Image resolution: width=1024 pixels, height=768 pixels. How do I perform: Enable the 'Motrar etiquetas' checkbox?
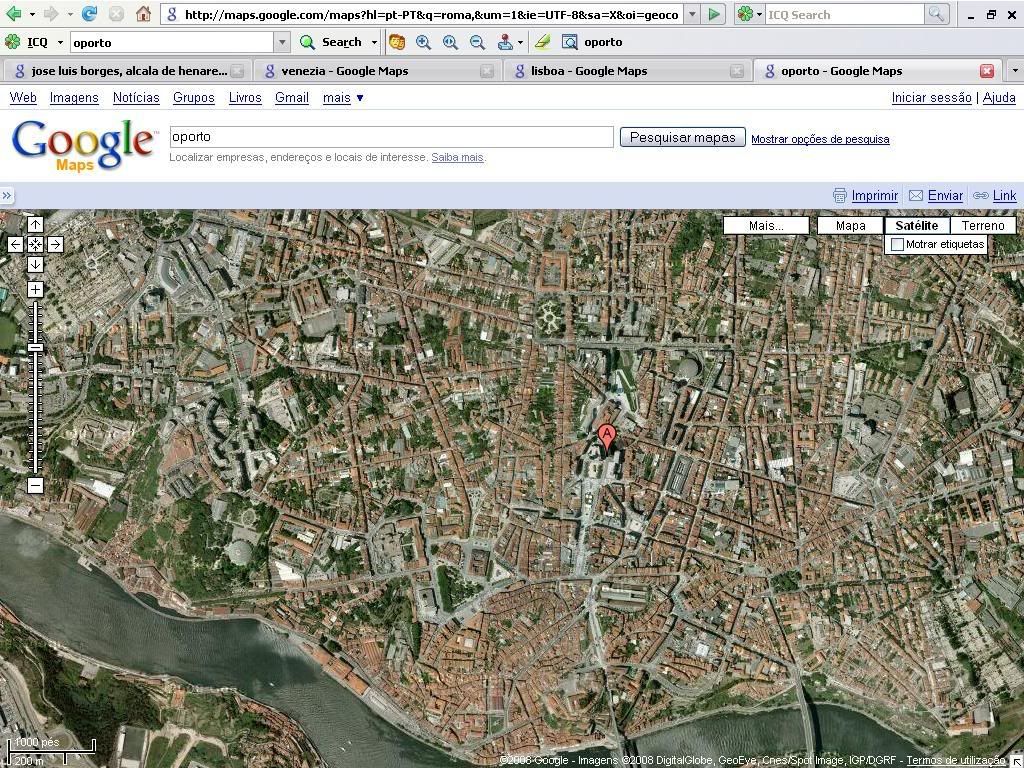[897, 244]
